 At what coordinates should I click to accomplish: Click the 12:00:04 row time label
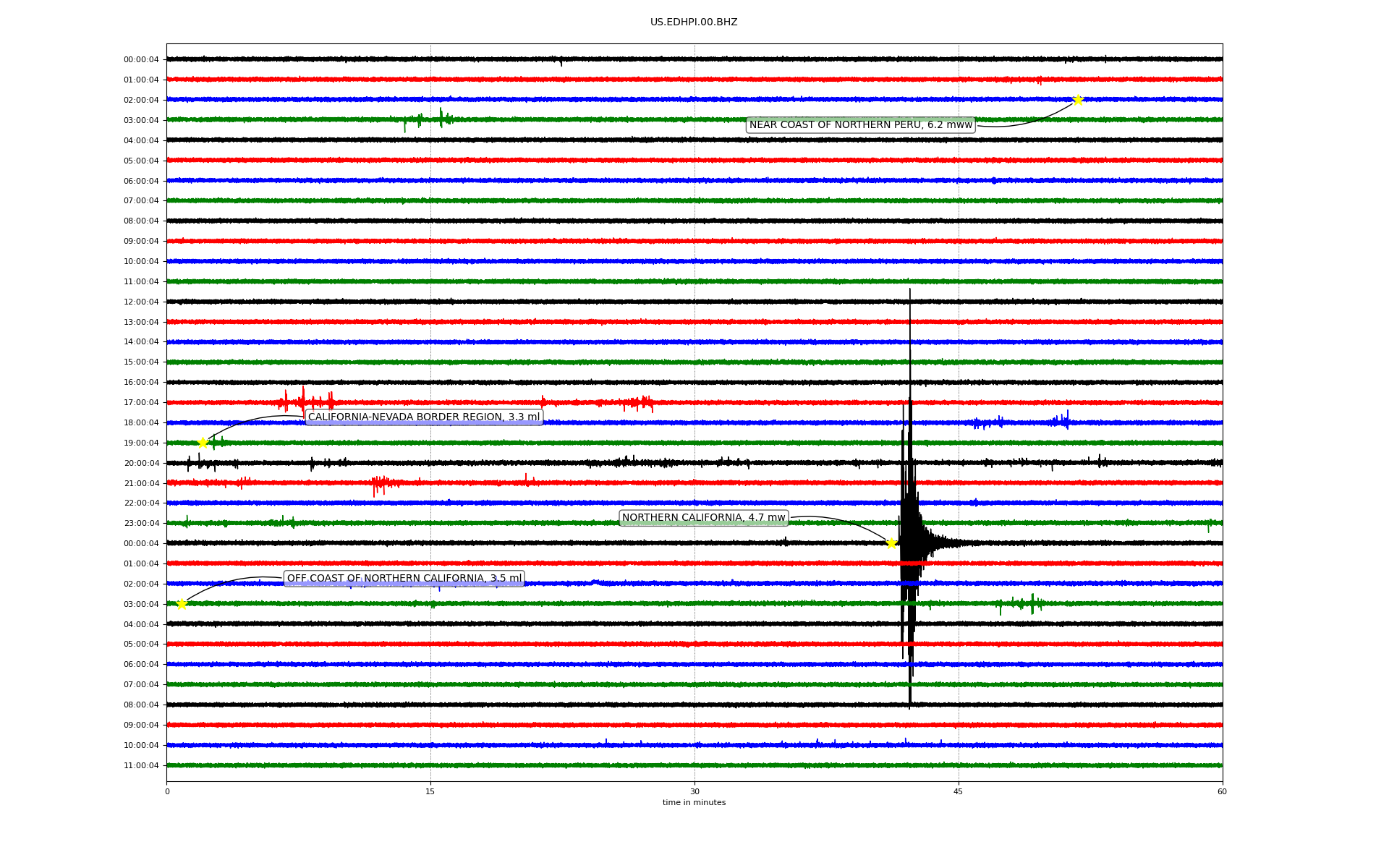tap(141, 302)
